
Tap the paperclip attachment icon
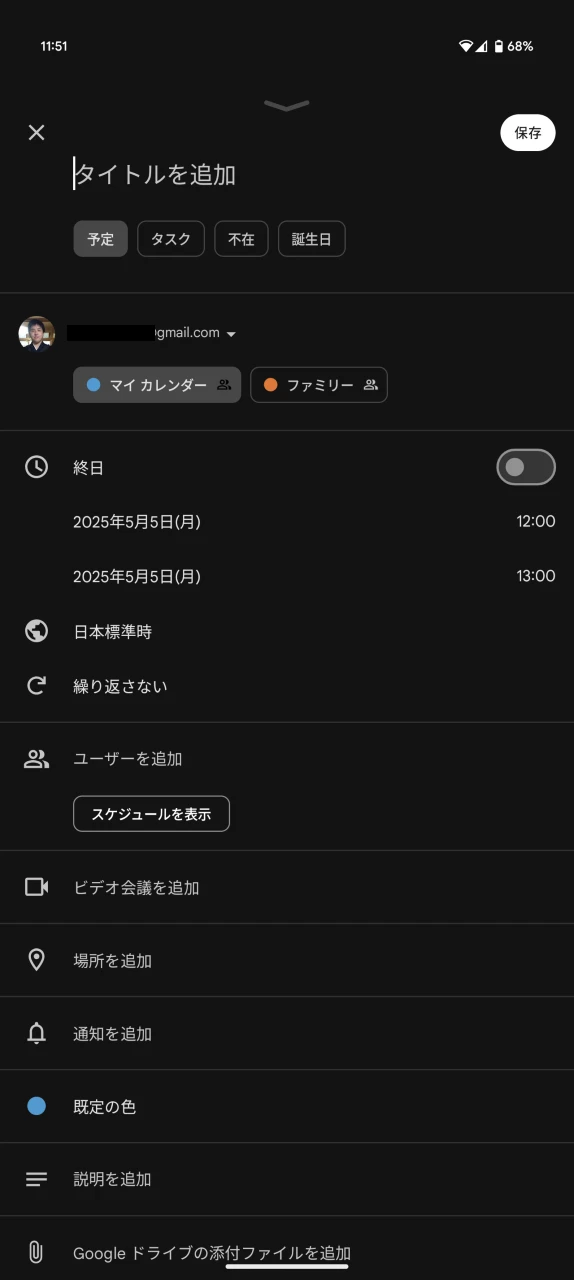(36, 1252)
